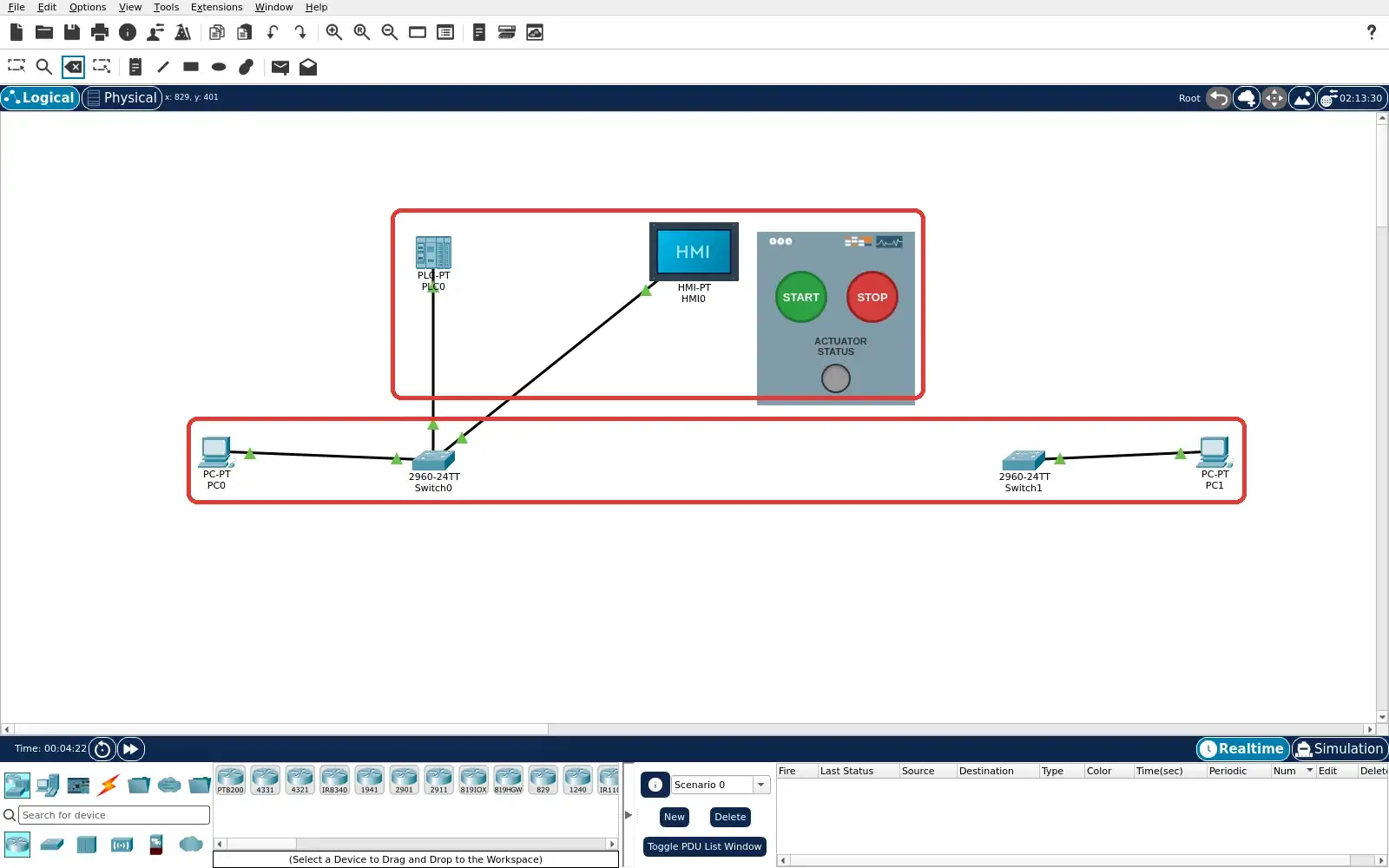The image size is (1389, 868).
Task: Reset zoom with R magnifier icon
Action: point(362,32)
